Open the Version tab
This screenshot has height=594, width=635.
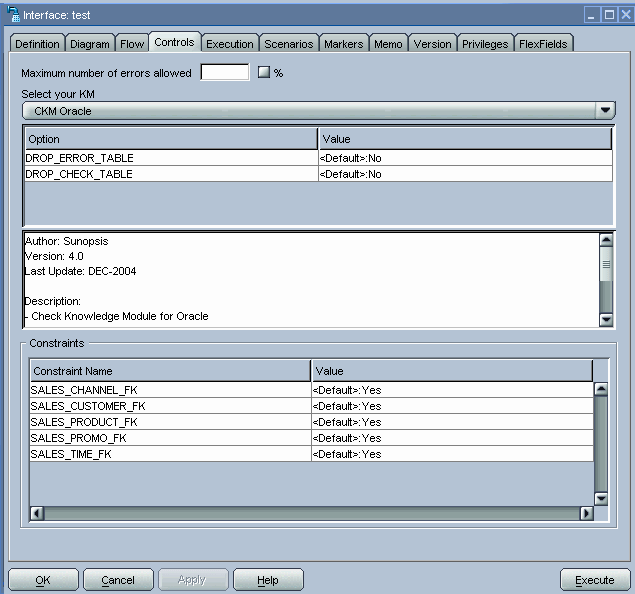pos(432,44)
